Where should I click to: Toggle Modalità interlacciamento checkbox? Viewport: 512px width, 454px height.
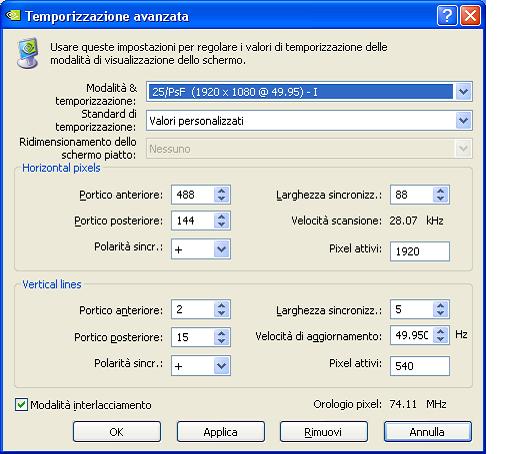click(x=21, y=405)
